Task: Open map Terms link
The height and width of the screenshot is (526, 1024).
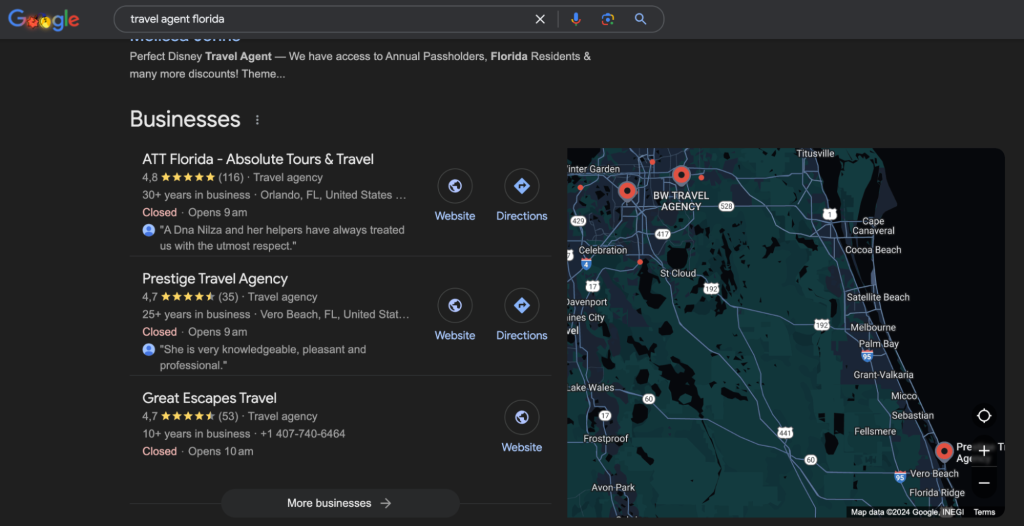Action: point(984,512)
